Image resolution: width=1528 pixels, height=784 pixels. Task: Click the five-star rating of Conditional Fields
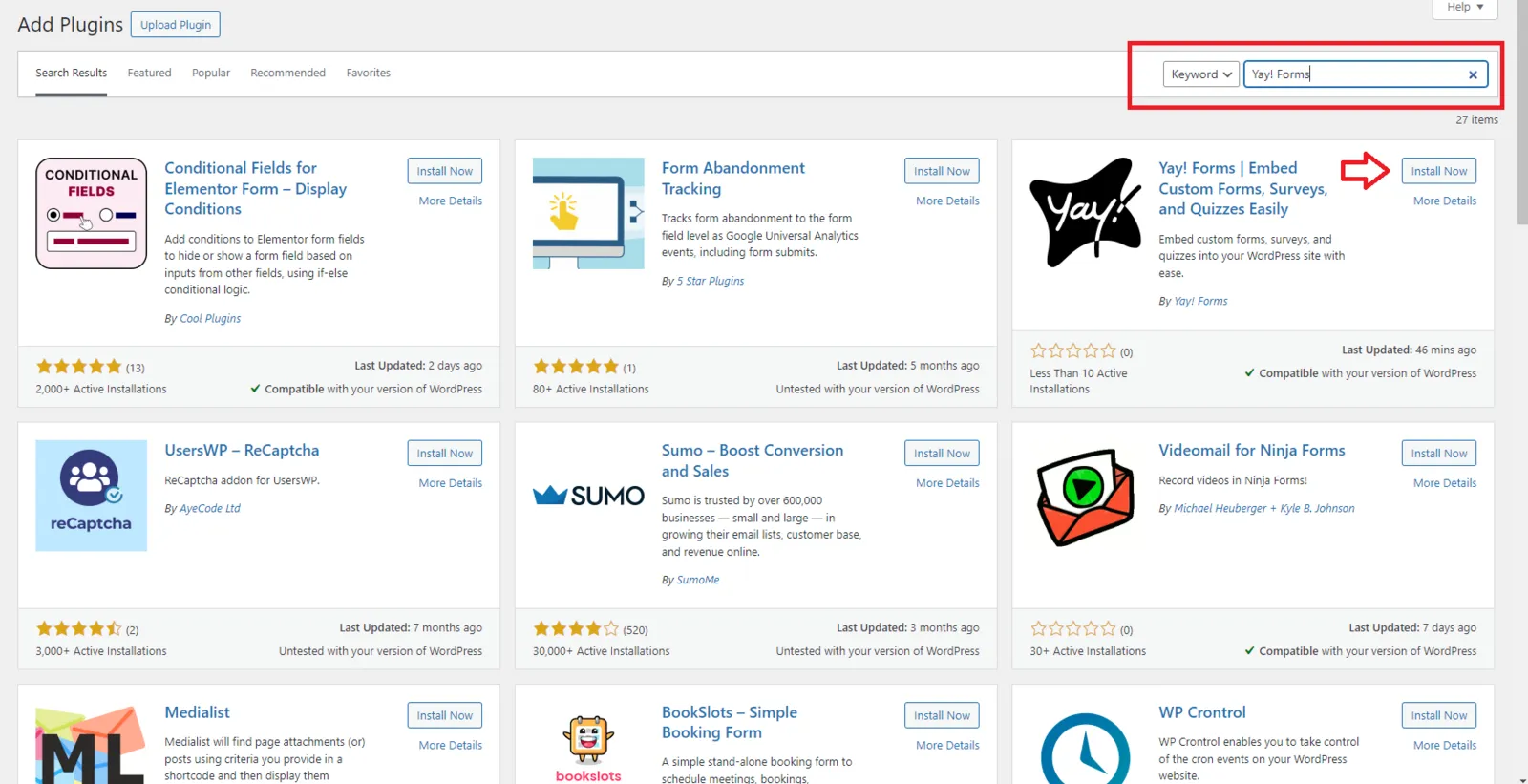pos(79,367)
